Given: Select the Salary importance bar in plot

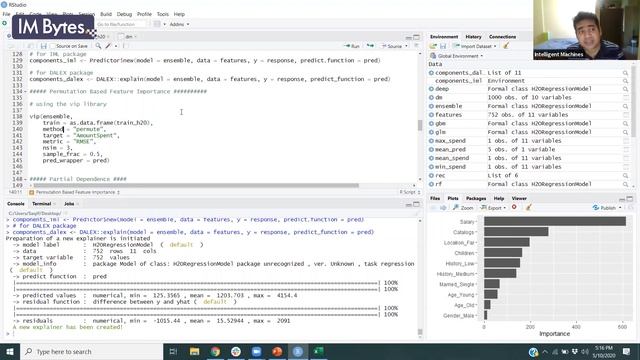Looking at the screenshot, I should tap(555, 221).
